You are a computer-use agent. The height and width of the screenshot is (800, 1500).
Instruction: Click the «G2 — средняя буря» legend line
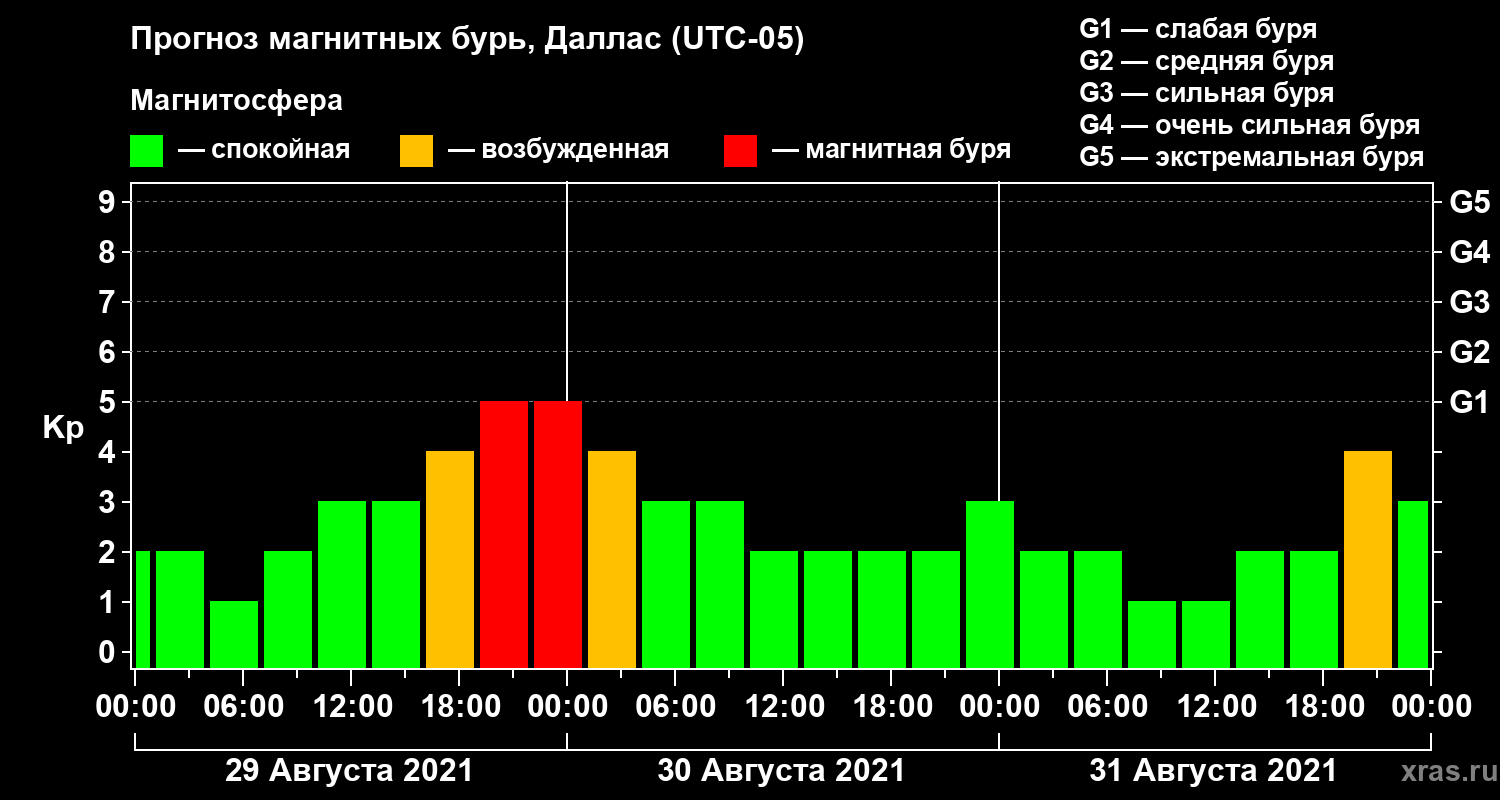[1206, 61]
